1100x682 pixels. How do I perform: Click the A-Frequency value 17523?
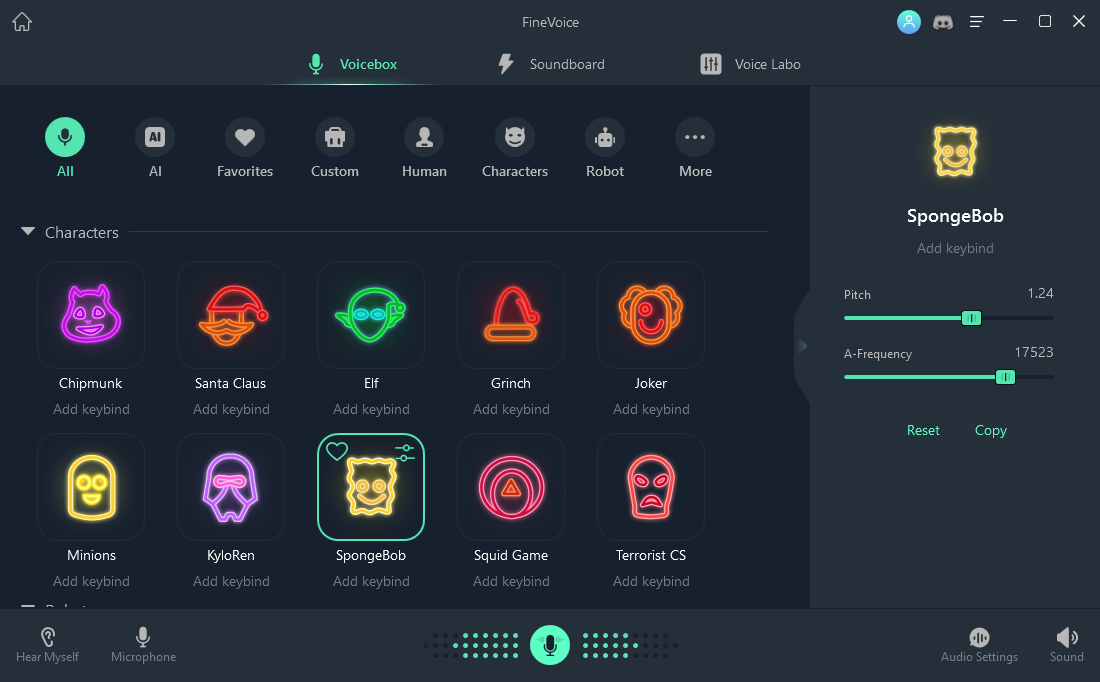[1033, 352]
